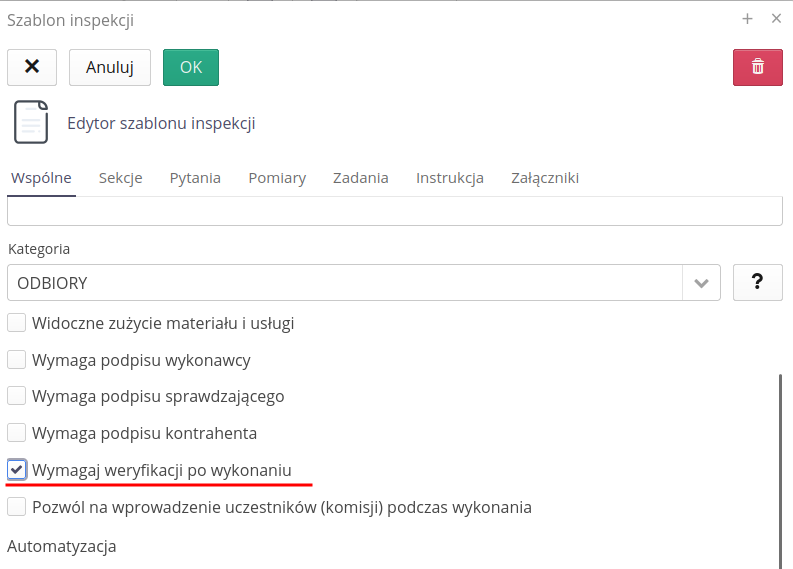Enable Wymaga podpisu kontrahenta
The height and width of the screenshot is (569, 793).
click(16, 433)
